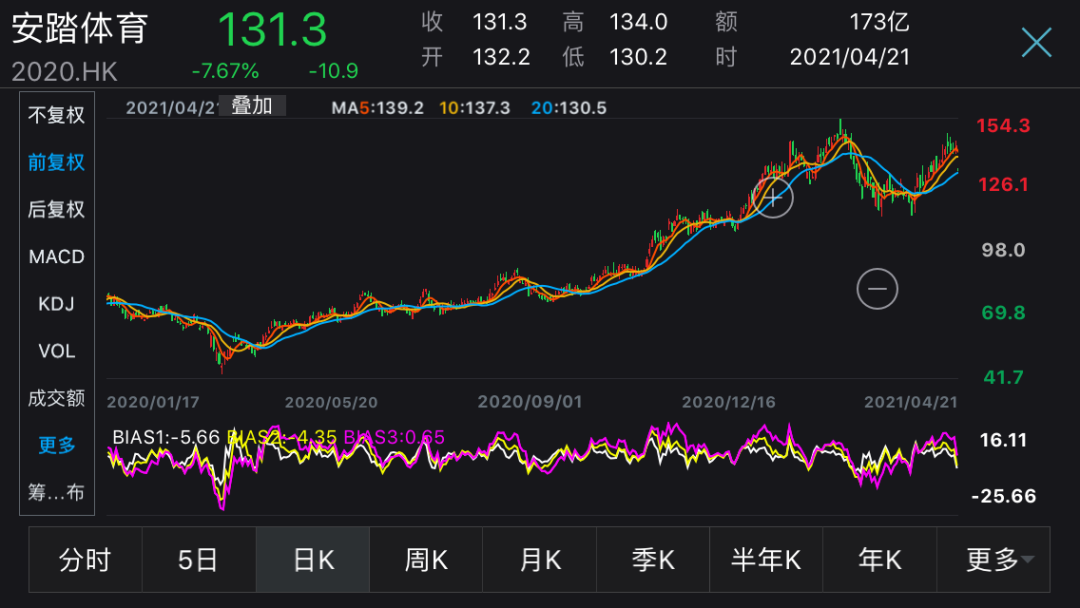Tap the current price 131.3
This screenshot has width=1080, height=608.
pos(272,30)
